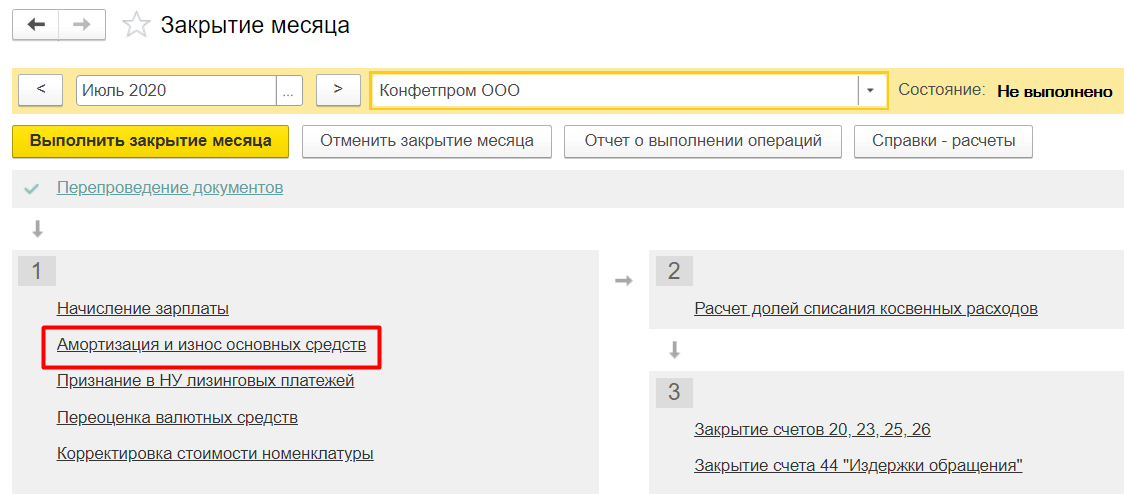Add page to favorites with star icon

(x=136, y=25)
